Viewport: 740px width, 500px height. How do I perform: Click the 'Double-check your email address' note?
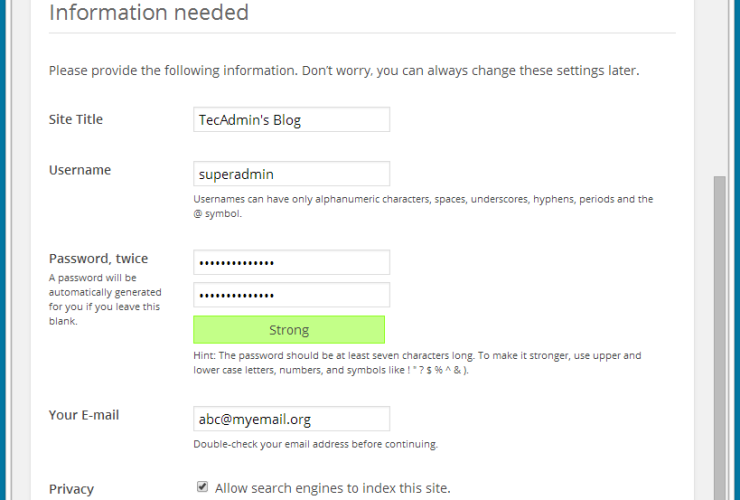pyautogui.click(x=315, y=444)
